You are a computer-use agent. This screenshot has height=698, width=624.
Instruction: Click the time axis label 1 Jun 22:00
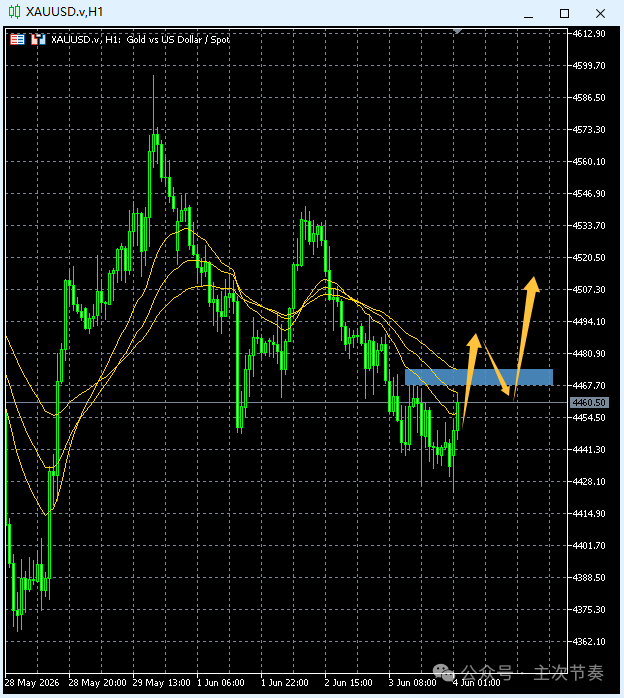coord(285,683)
